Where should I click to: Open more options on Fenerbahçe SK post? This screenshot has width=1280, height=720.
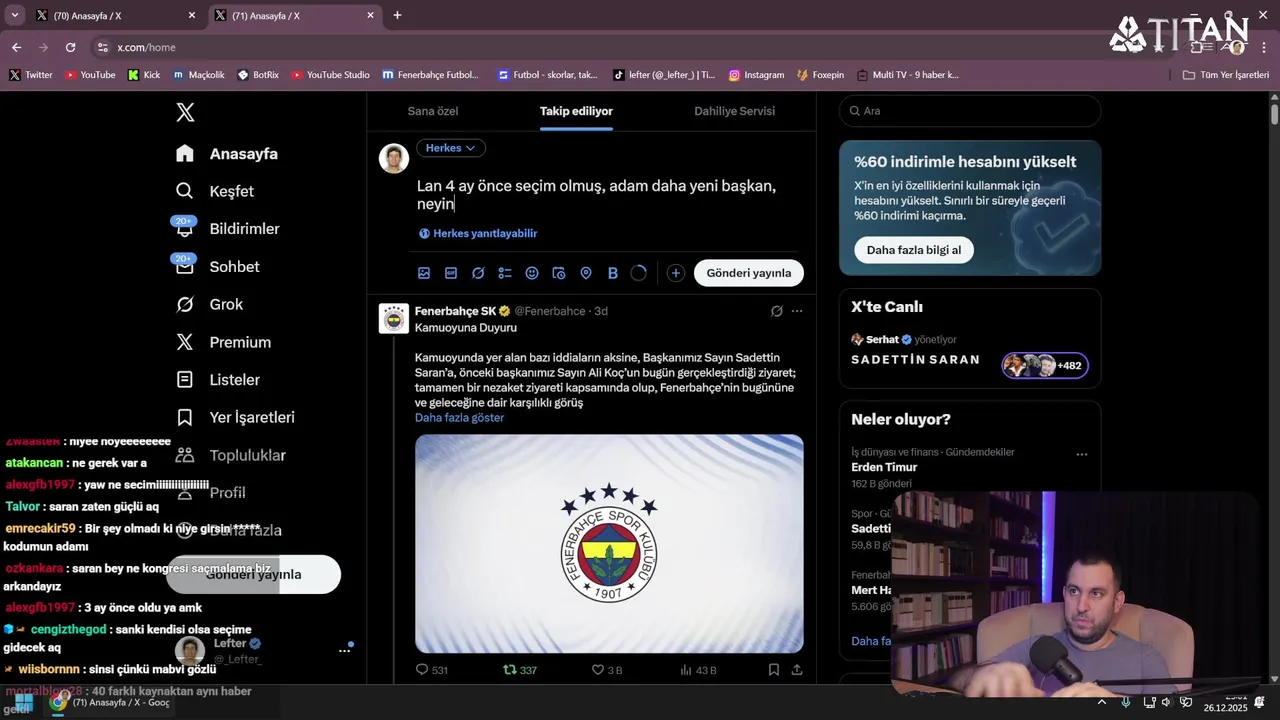(x=797, y=311)
